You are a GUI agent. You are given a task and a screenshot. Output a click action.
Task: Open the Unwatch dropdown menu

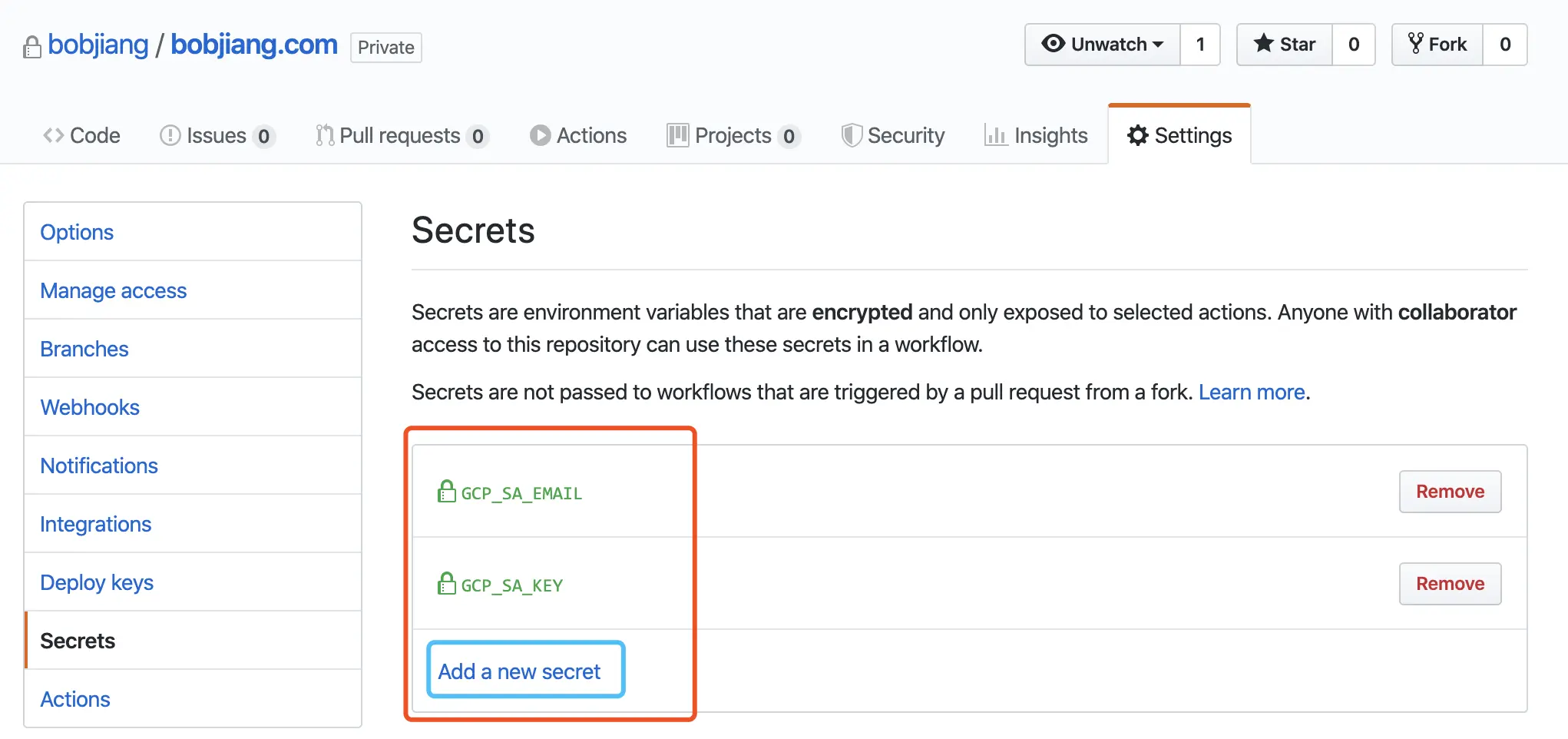coord(1102,45)
